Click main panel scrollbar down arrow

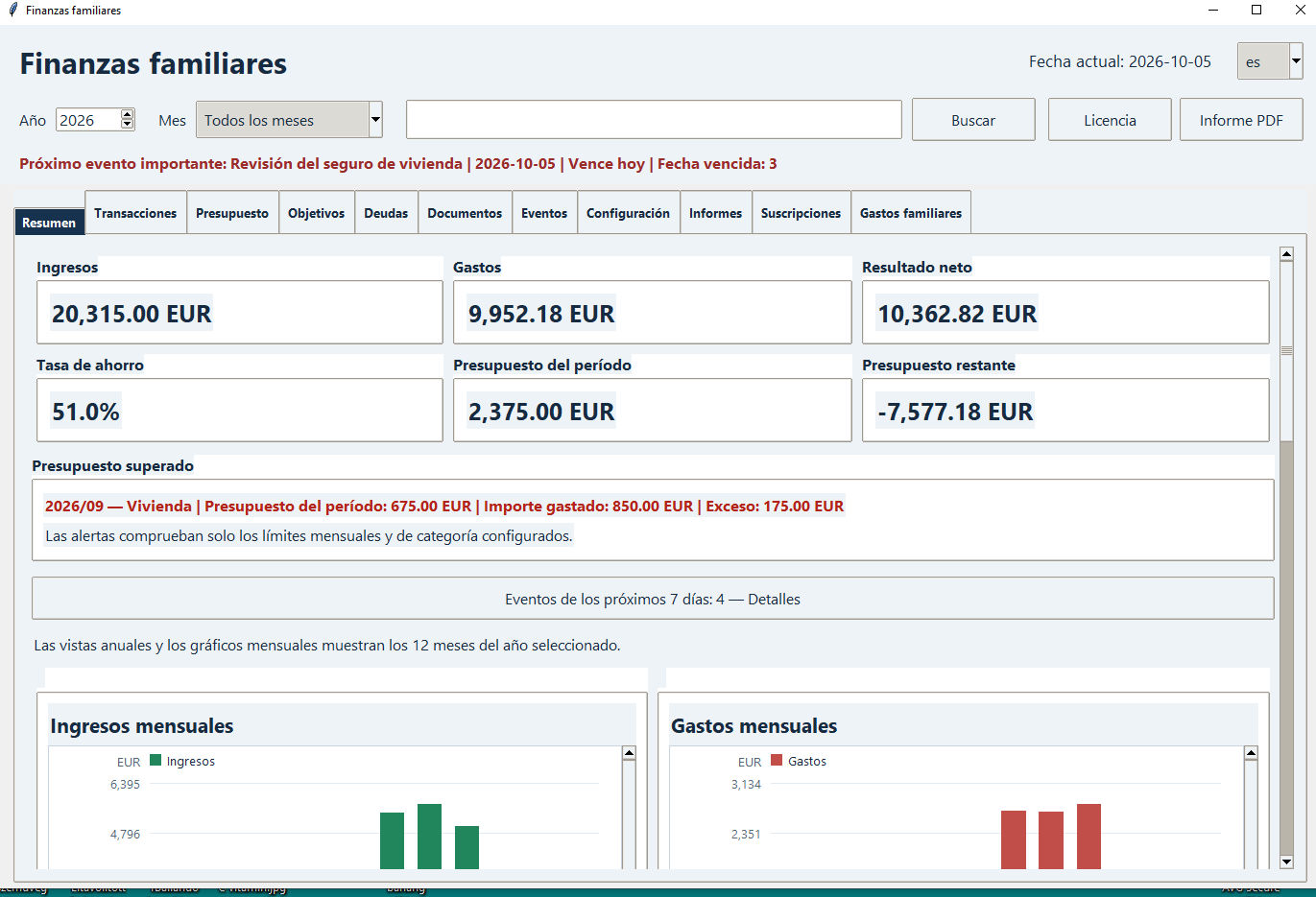pos(1286,862)
